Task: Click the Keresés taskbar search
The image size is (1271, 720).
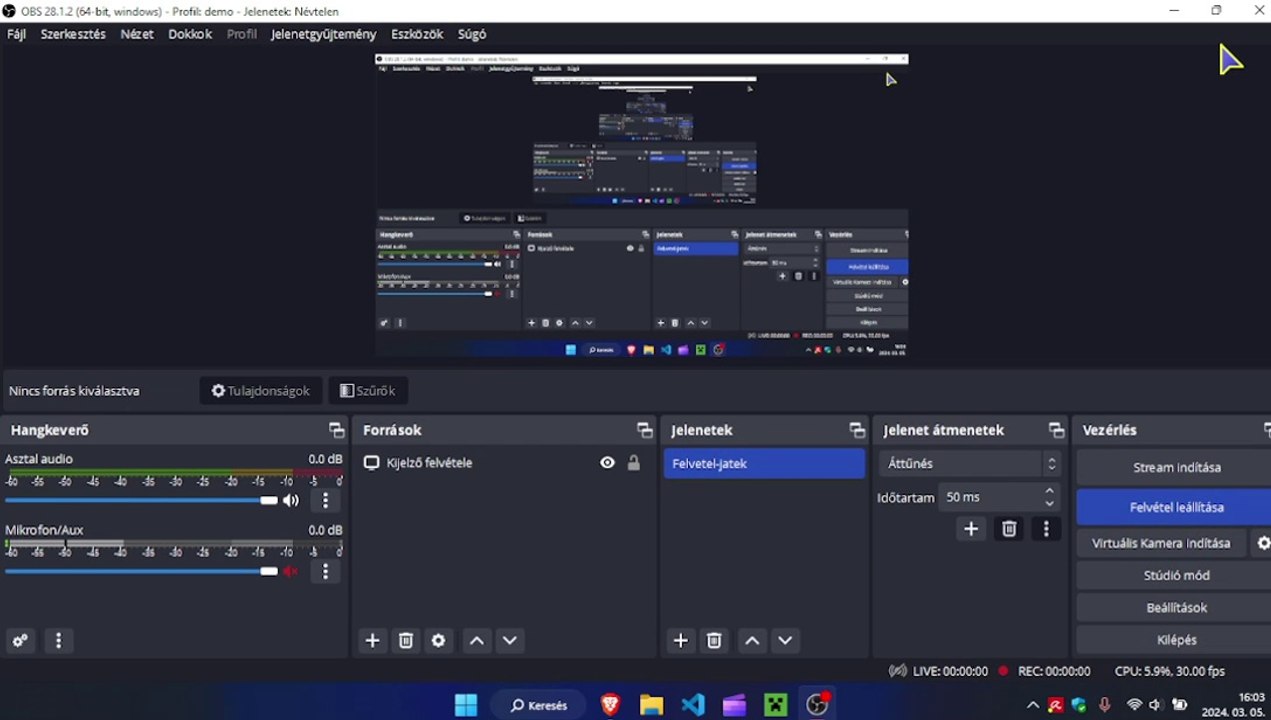Action: 540,705
